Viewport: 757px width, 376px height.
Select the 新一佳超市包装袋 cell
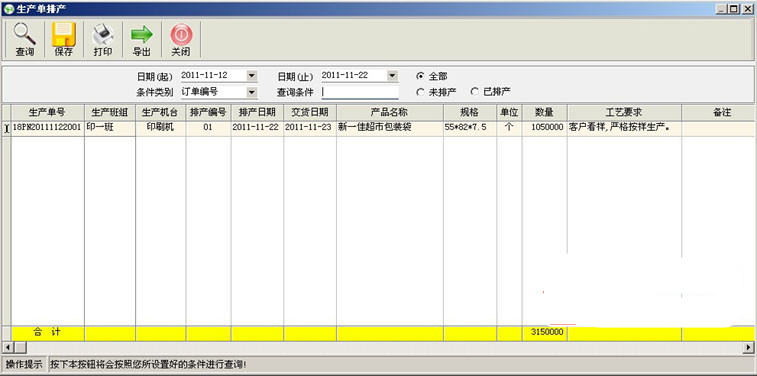click(x=390, y=128)
